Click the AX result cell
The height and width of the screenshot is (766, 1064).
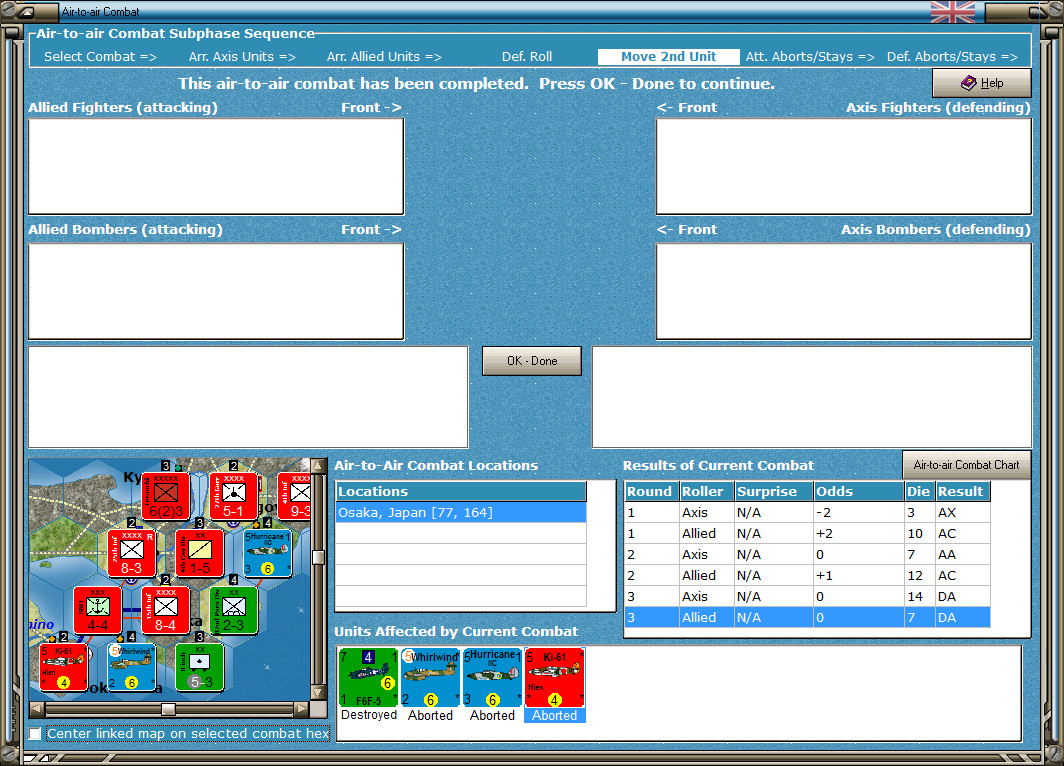[963, 512]
